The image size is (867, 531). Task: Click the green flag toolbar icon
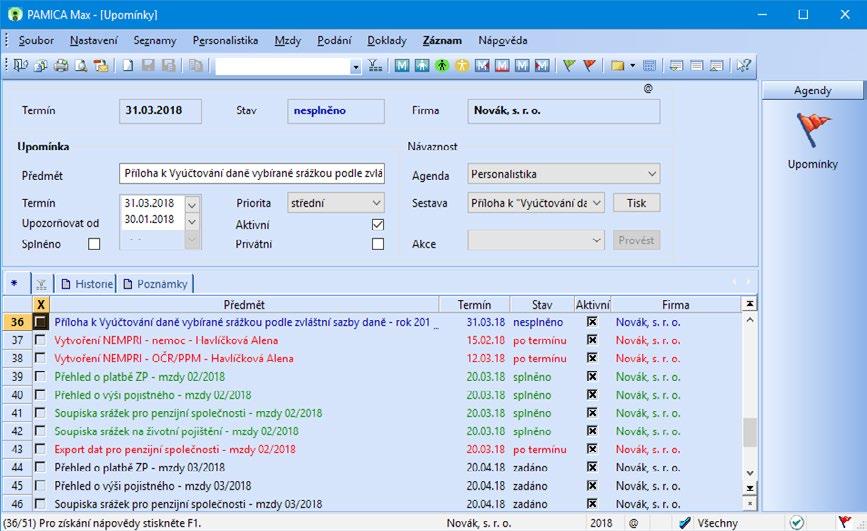click(x=569, y=65)
